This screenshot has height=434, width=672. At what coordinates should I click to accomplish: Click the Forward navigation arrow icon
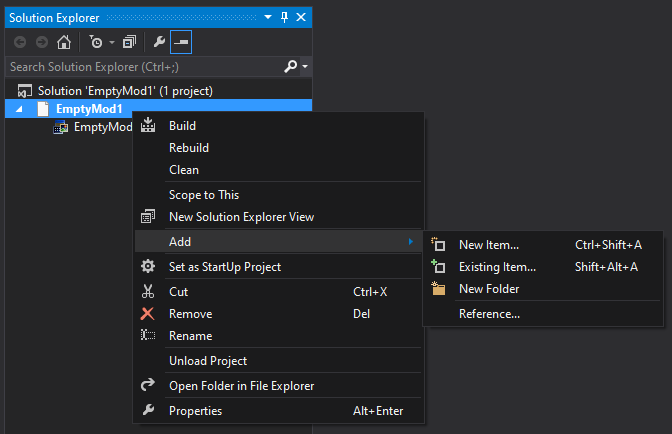click(x=41, y=42)
